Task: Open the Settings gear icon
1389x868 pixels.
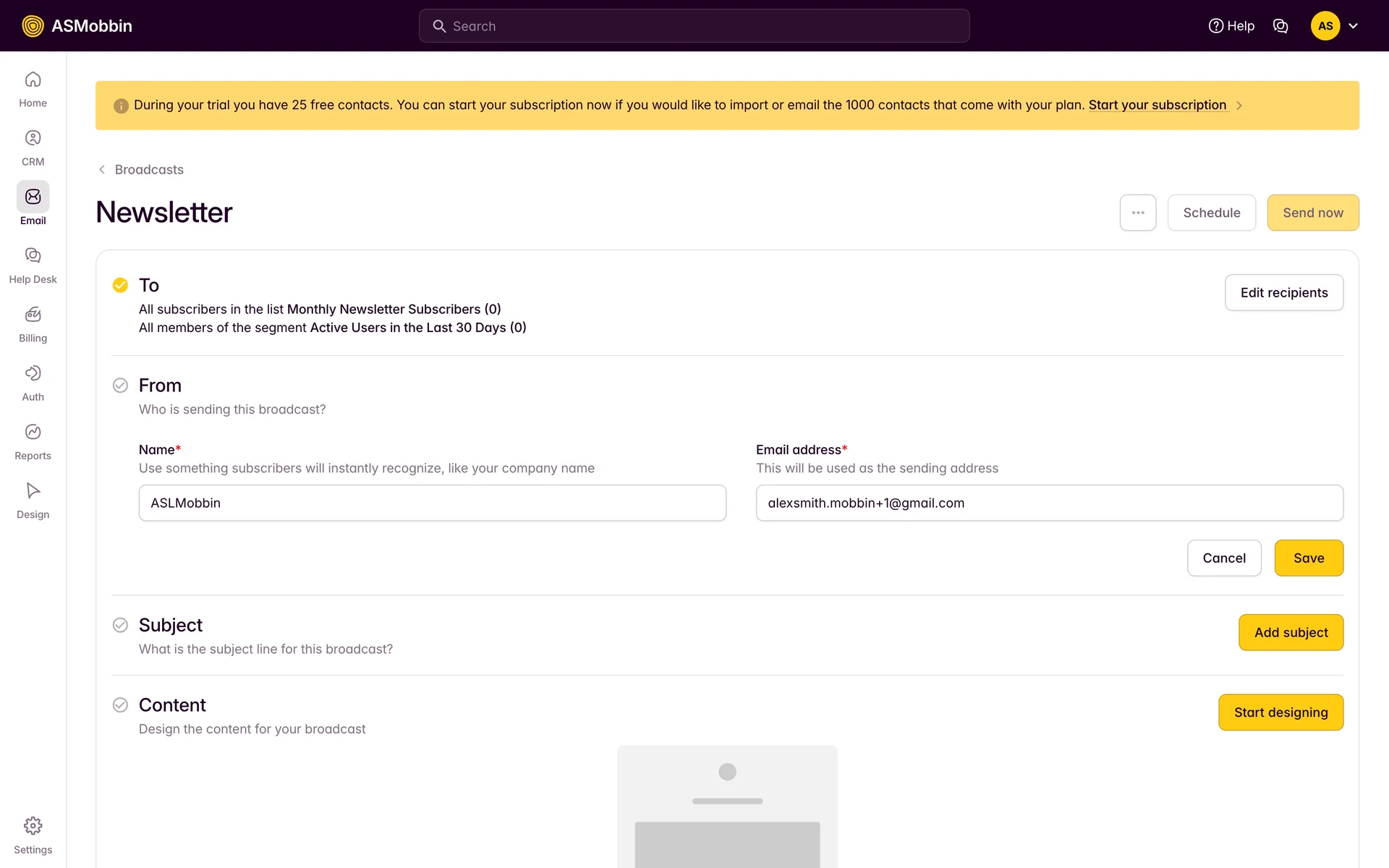Action: [x=33, y=826]
